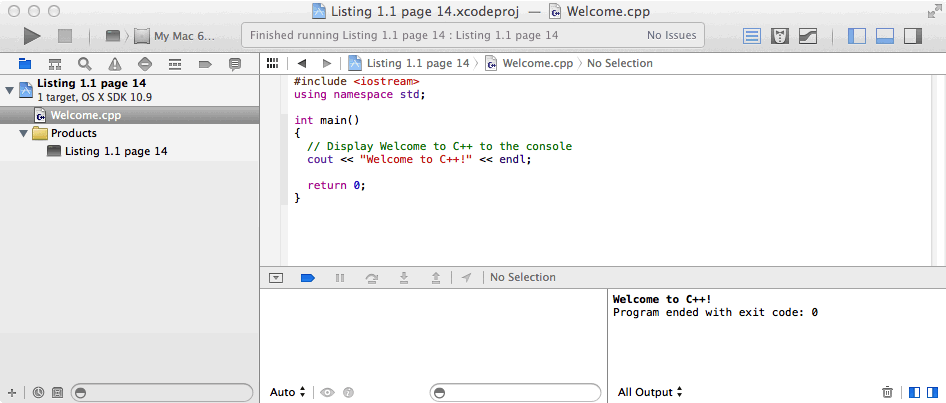
Task: Click the Quick Look eye icon
Action: (x=328, y=392)
